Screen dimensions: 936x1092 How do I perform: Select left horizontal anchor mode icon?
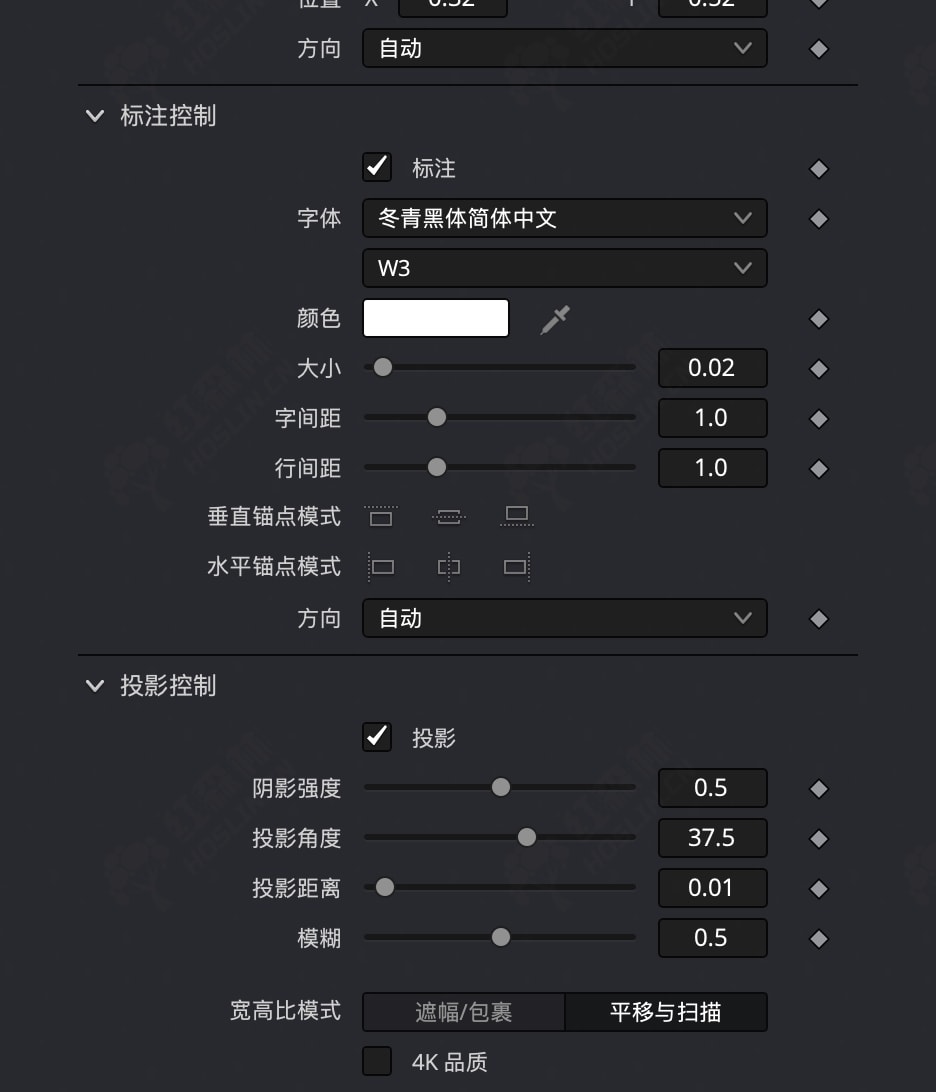(381, 567)
